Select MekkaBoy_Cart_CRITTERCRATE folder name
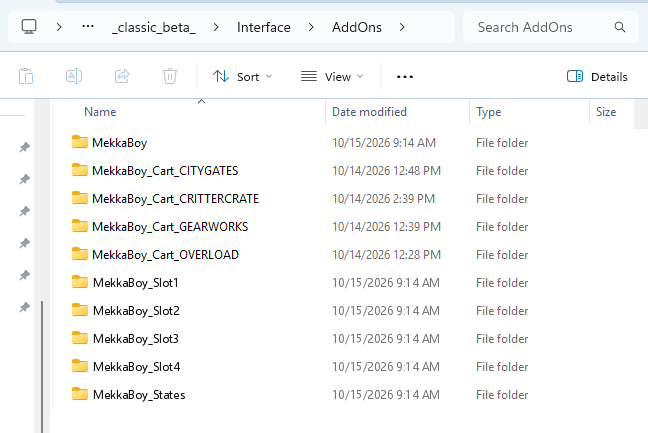 [175, 199]
